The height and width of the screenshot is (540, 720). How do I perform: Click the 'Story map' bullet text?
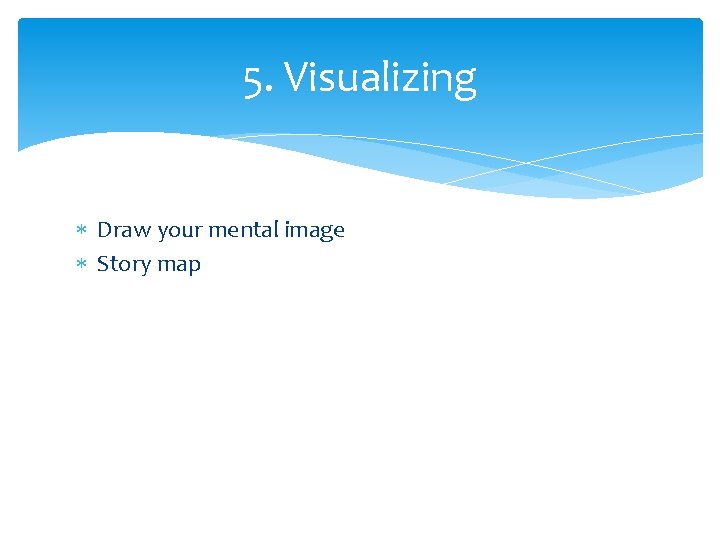click(149, 264)
